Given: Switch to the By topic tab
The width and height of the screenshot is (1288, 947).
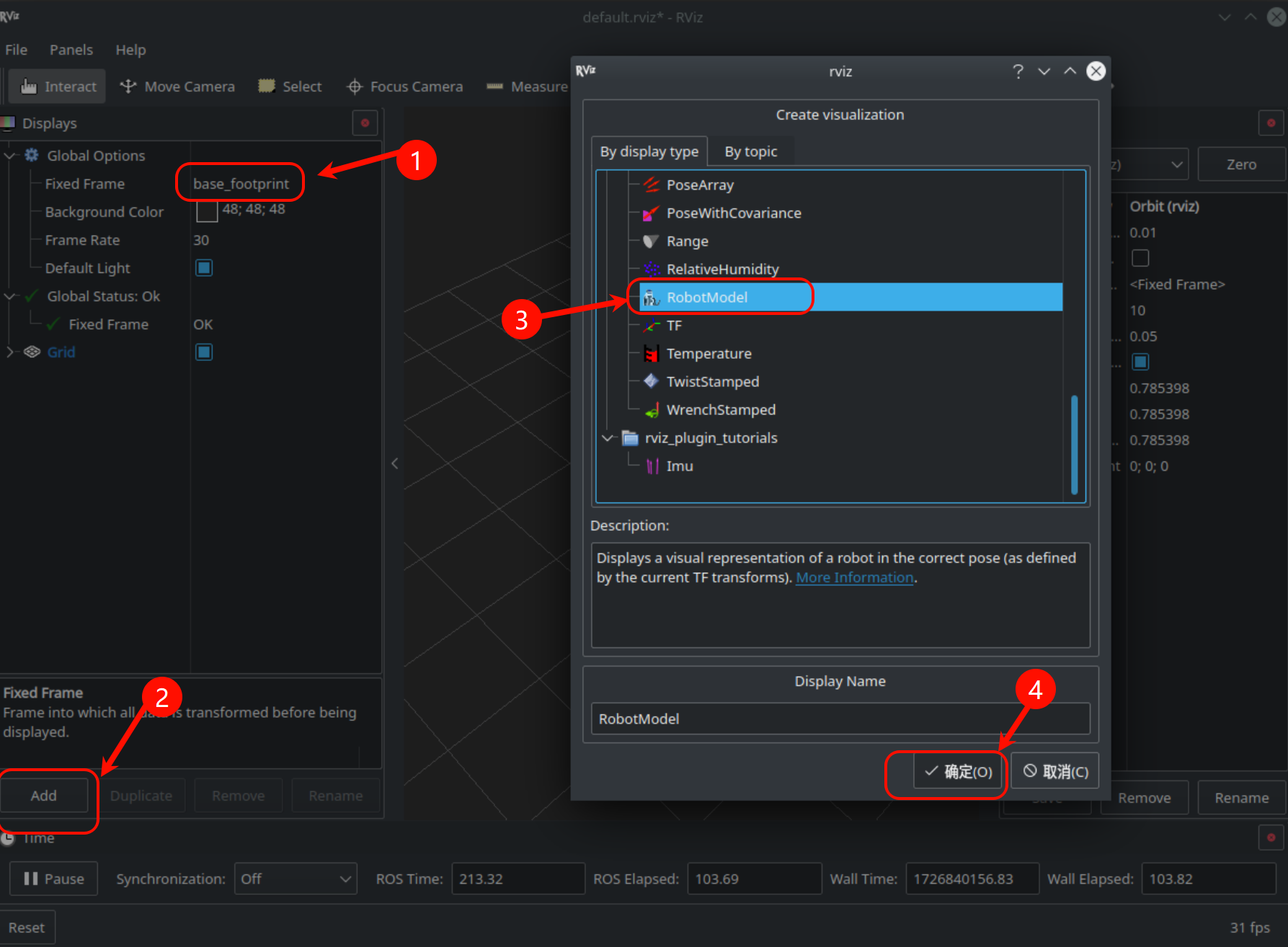Looking at the screenshot, I should (x=750, y=152).
